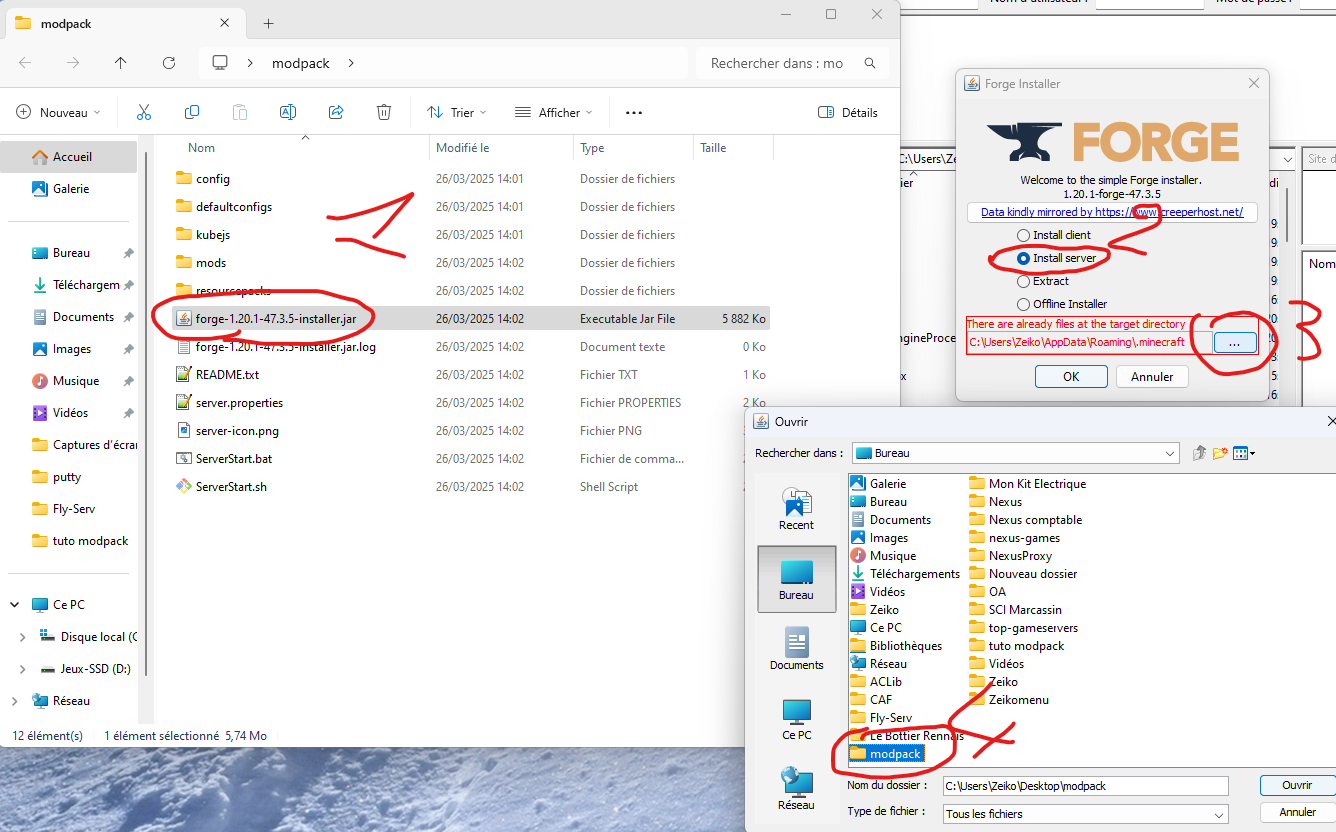Expand the Jeux-SSD (D:) tree node
The width and height of the screenshot is (1336, 832).
point(23,669)
